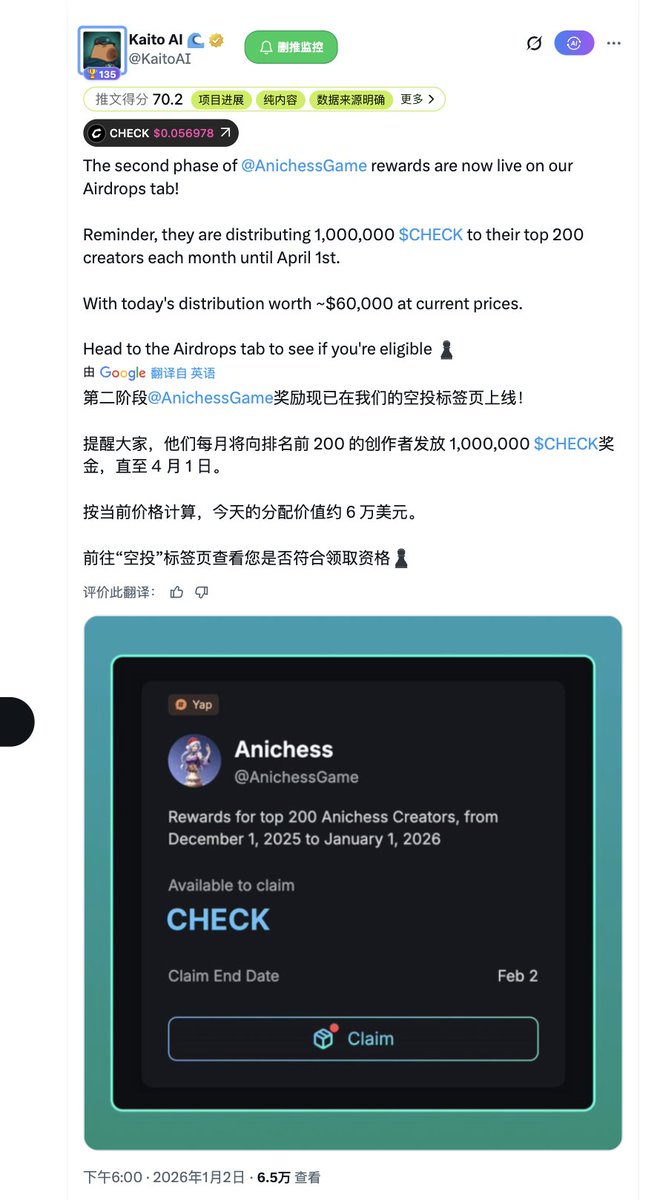The height and width of the screenshot is (1200, 660).
Task: Open the Anichess airdrop image
Action: coord(353,883)
